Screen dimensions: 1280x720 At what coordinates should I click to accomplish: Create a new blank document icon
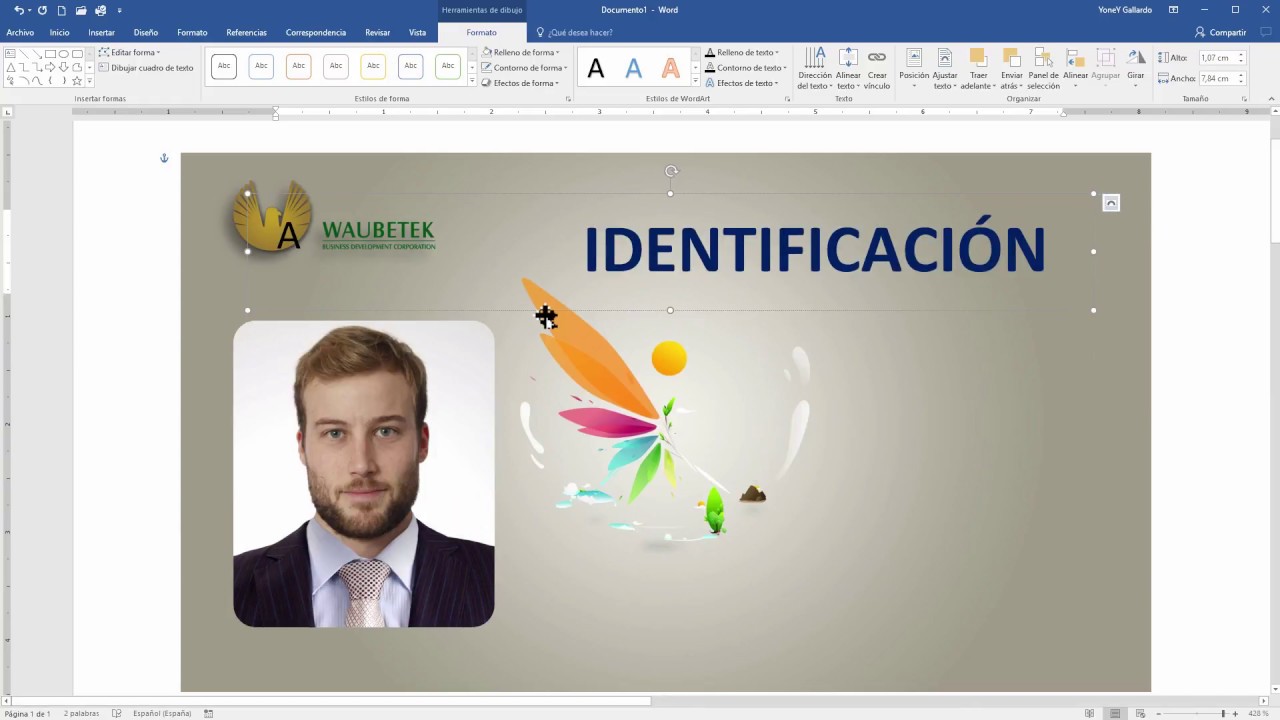62,10
